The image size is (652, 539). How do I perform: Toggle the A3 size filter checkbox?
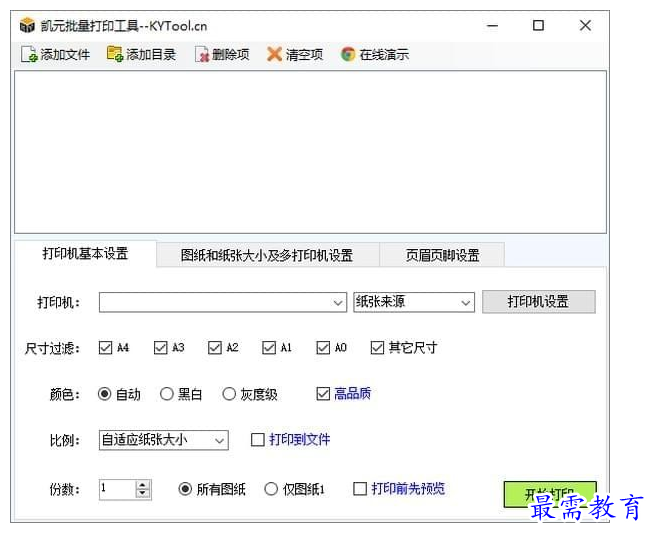coord(160,347)
